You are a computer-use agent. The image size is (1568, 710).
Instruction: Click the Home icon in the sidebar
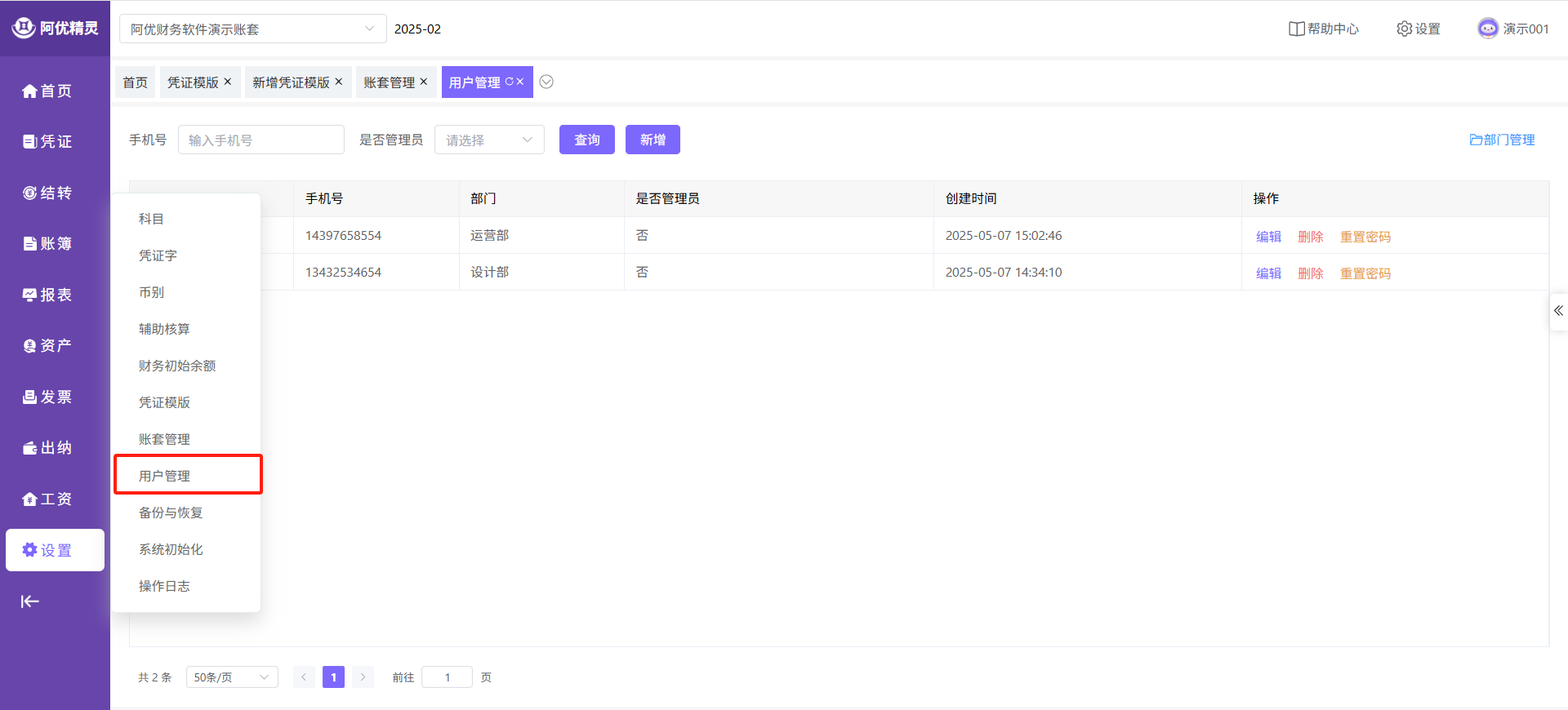coord(29,91)
